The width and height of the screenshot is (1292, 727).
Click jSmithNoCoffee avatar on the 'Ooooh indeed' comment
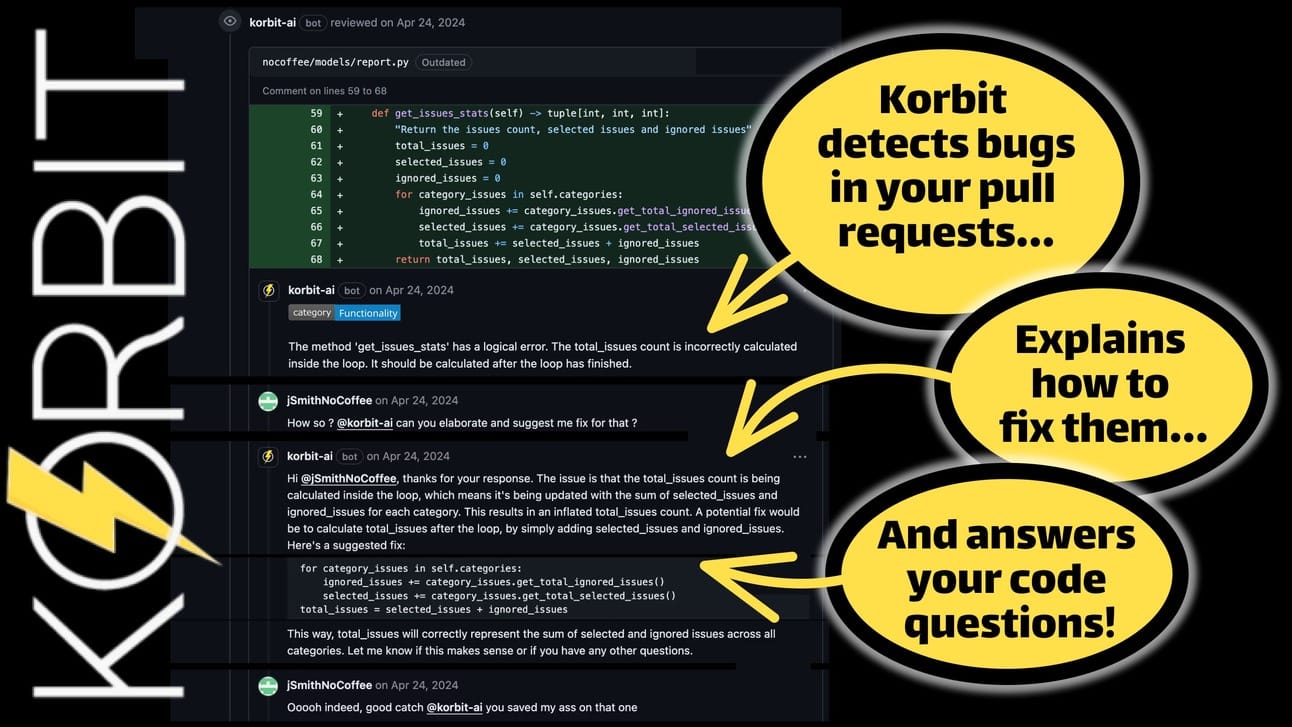[x=268, y=685]
